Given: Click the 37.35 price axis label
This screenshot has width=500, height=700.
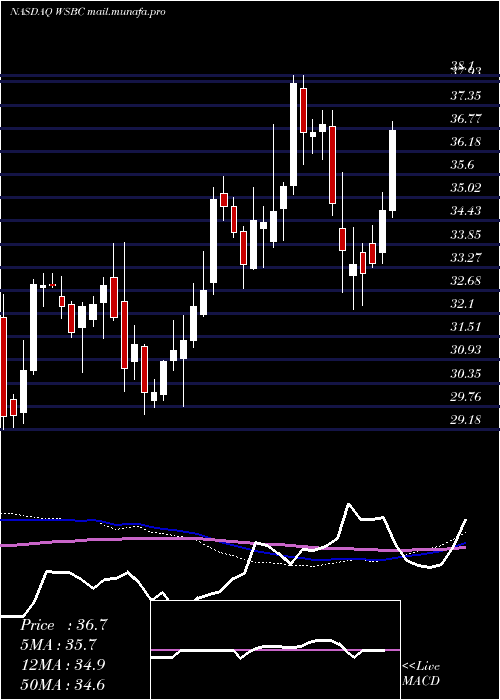Looking at the screenshot, I should coord(466,96).
